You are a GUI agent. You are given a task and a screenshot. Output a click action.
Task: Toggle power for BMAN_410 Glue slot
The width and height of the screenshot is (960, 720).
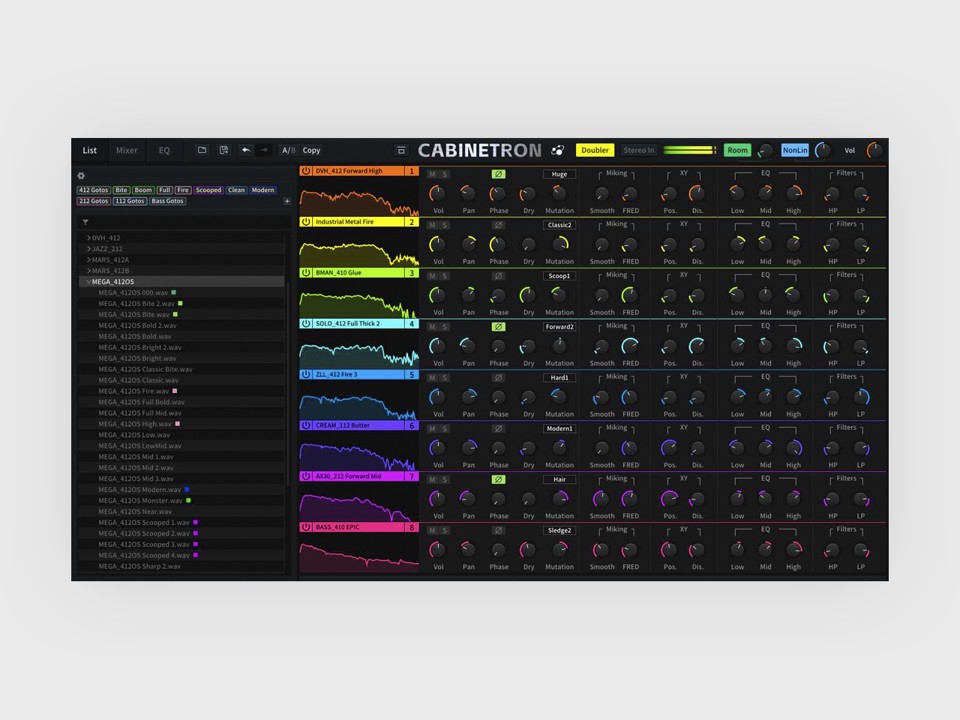pos(306,272)
